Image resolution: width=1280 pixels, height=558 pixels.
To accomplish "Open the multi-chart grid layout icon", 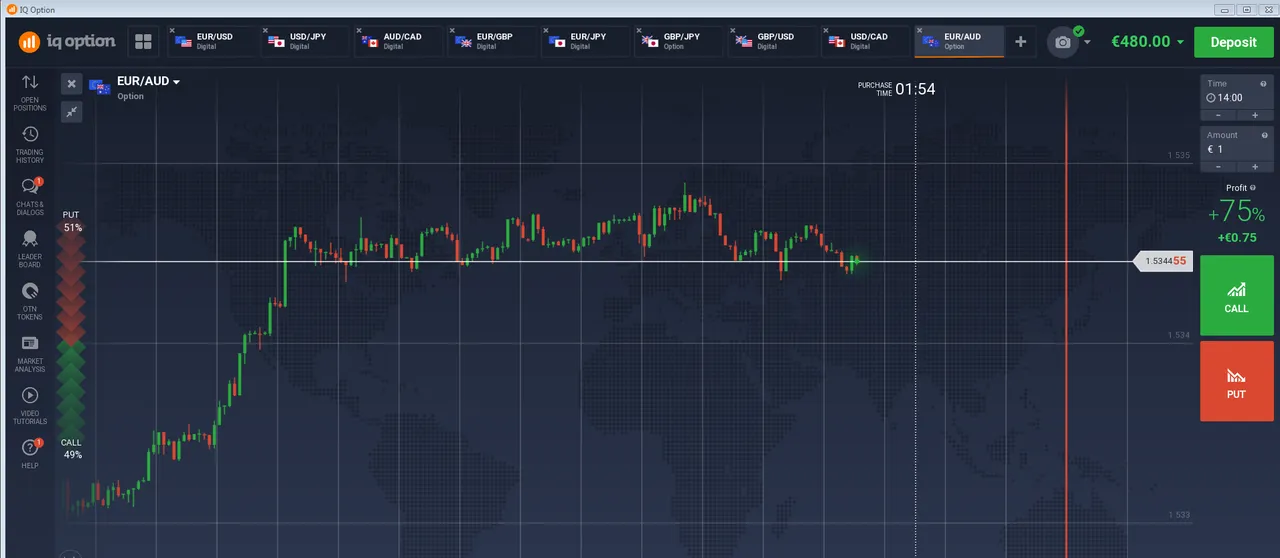I will tap(143, 42).
